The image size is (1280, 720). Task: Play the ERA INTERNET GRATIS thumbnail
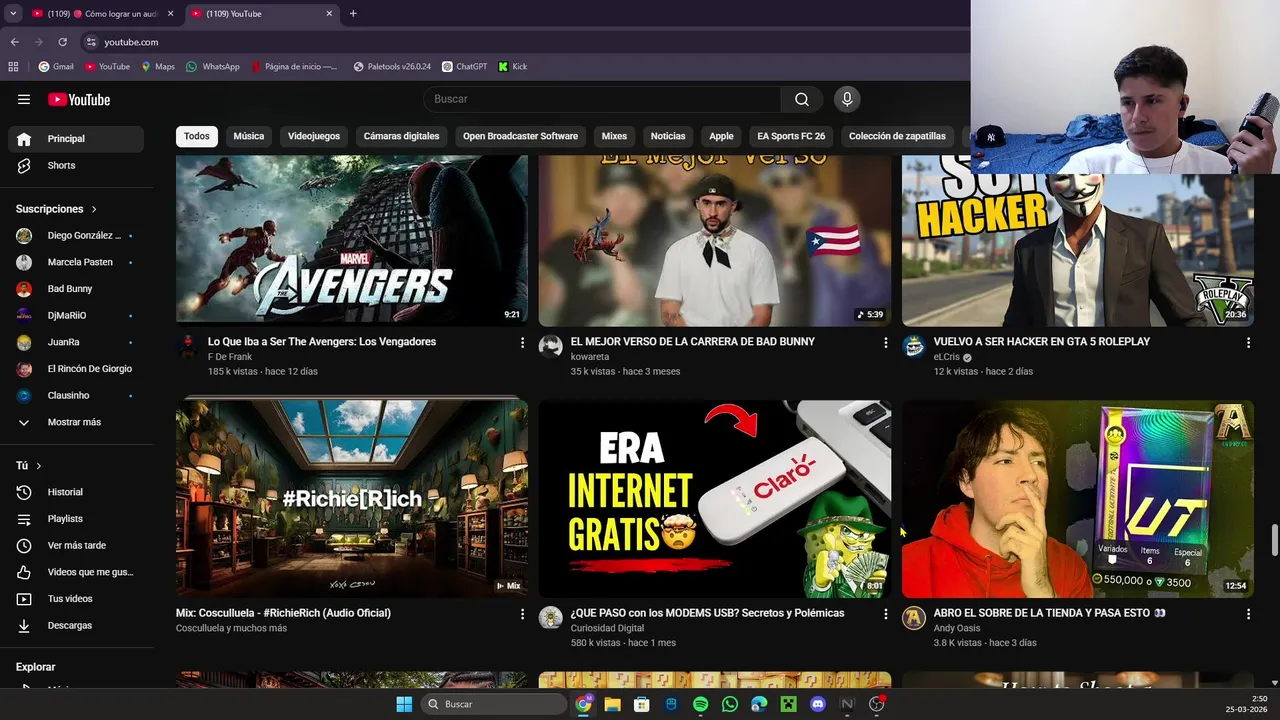[x=715, y=499]
